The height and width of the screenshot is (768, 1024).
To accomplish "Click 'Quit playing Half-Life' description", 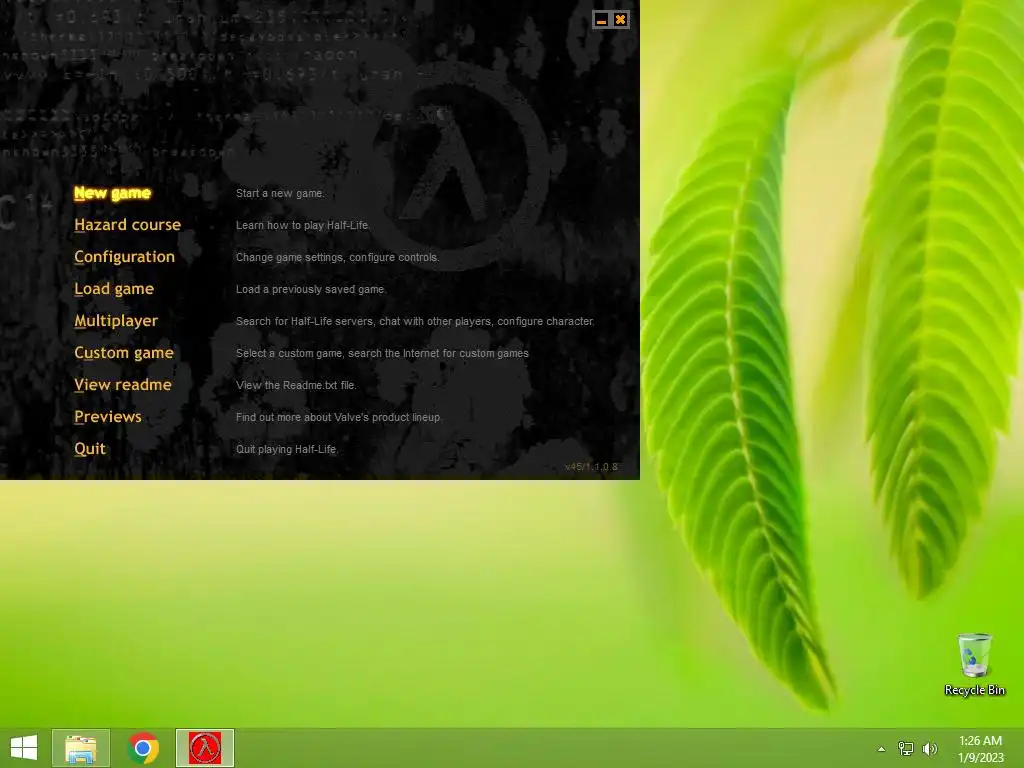I will click(x=286, y=449).
